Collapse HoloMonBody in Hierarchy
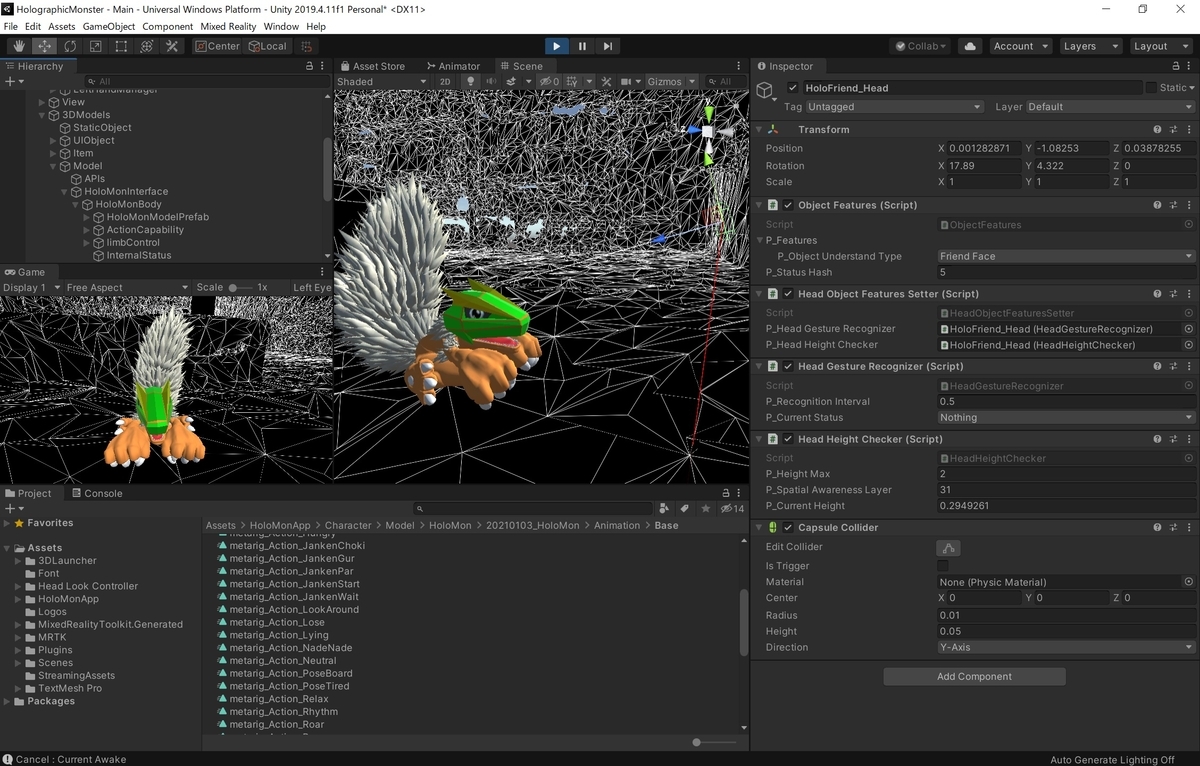 (x=75, y=204)
